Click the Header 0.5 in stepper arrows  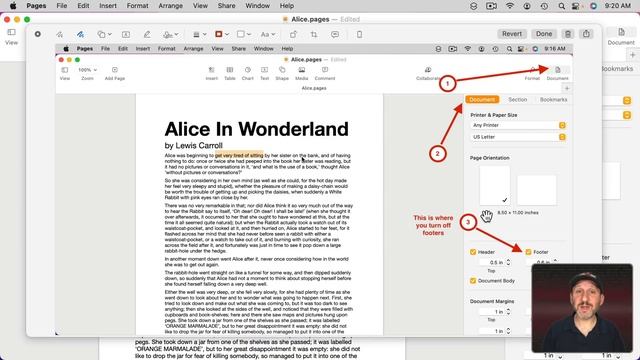(x=508, y=262)
